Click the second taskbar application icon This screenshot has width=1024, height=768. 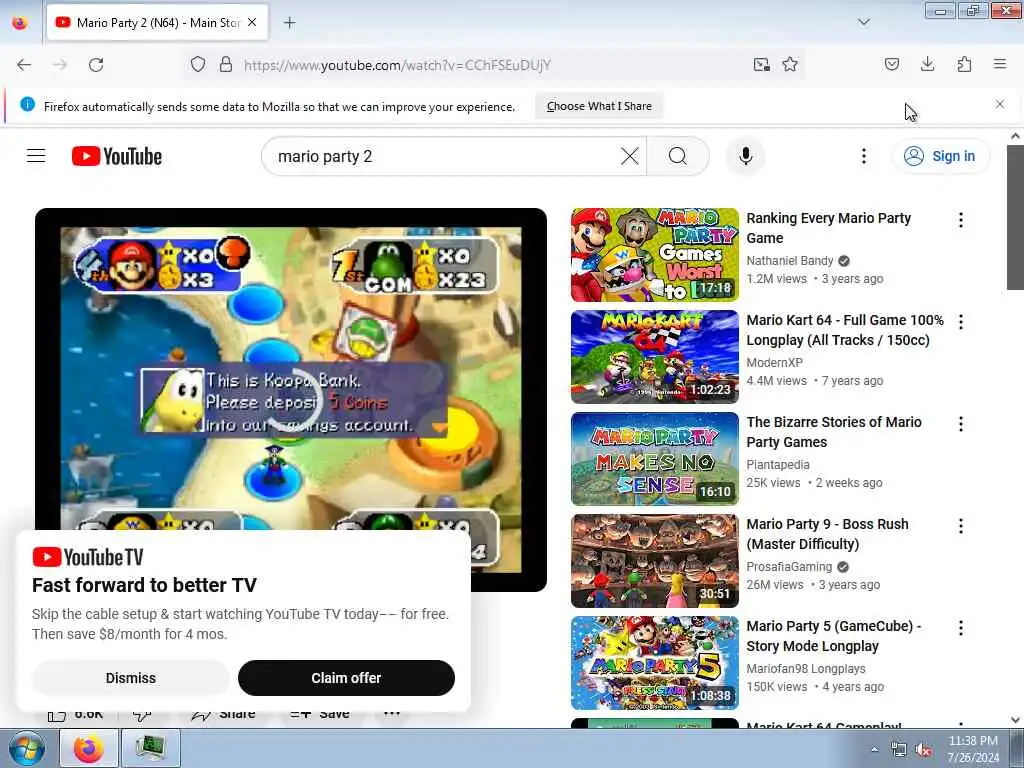pyautogui.click(x=151, y=748)
